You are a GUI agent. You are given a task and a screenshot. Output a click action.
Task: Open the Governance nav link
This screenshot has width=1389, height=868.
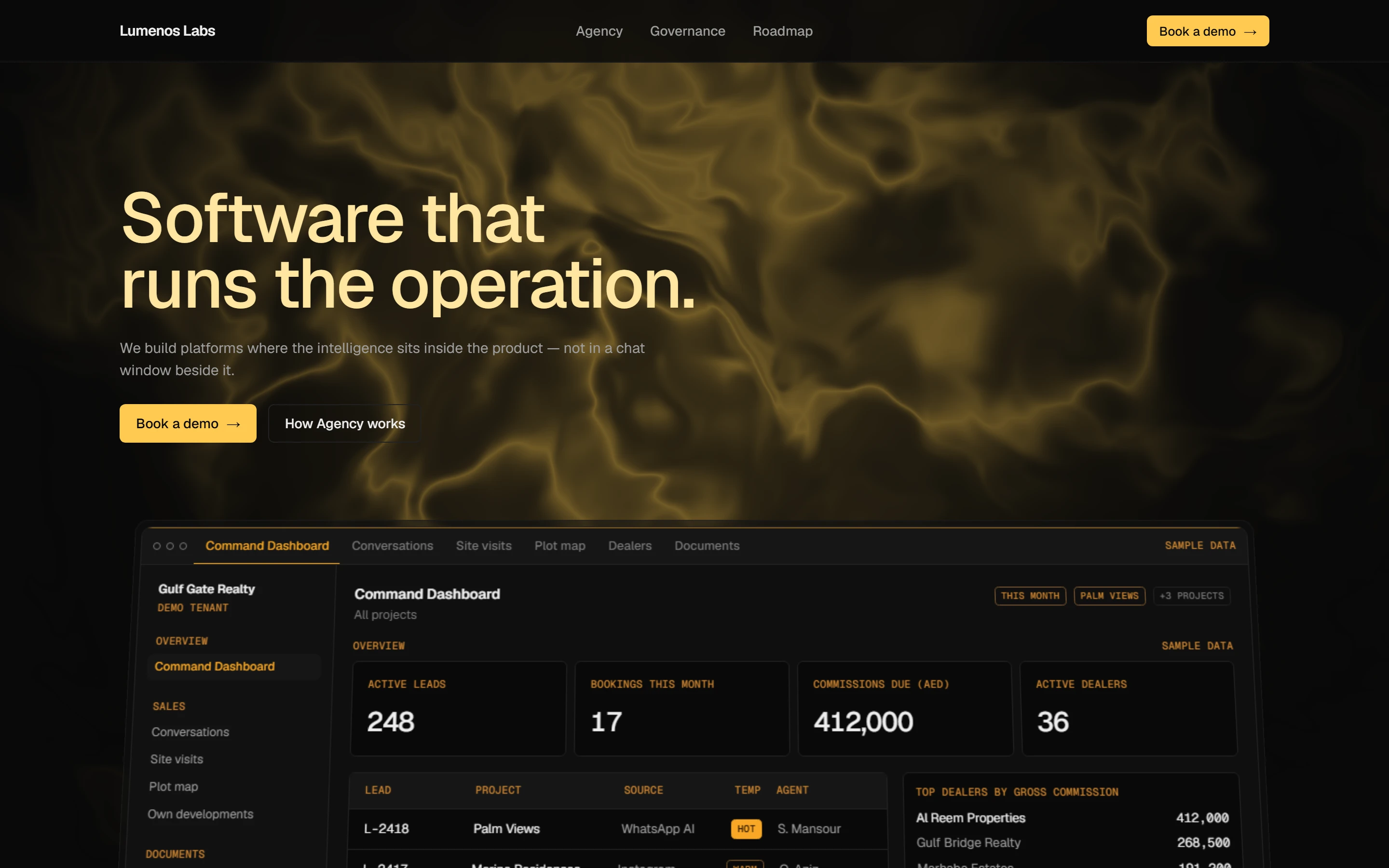coord(687,31)
